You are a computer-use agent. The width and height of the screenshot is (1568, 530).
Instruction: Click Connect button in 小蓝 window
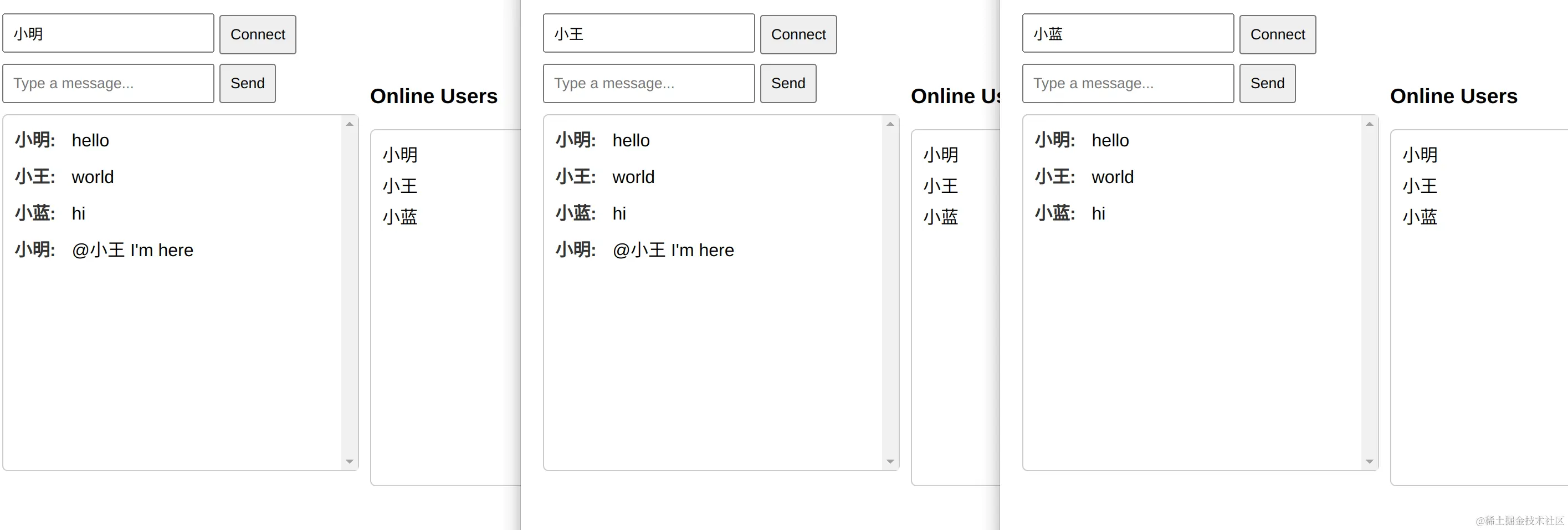(1278, 35)
